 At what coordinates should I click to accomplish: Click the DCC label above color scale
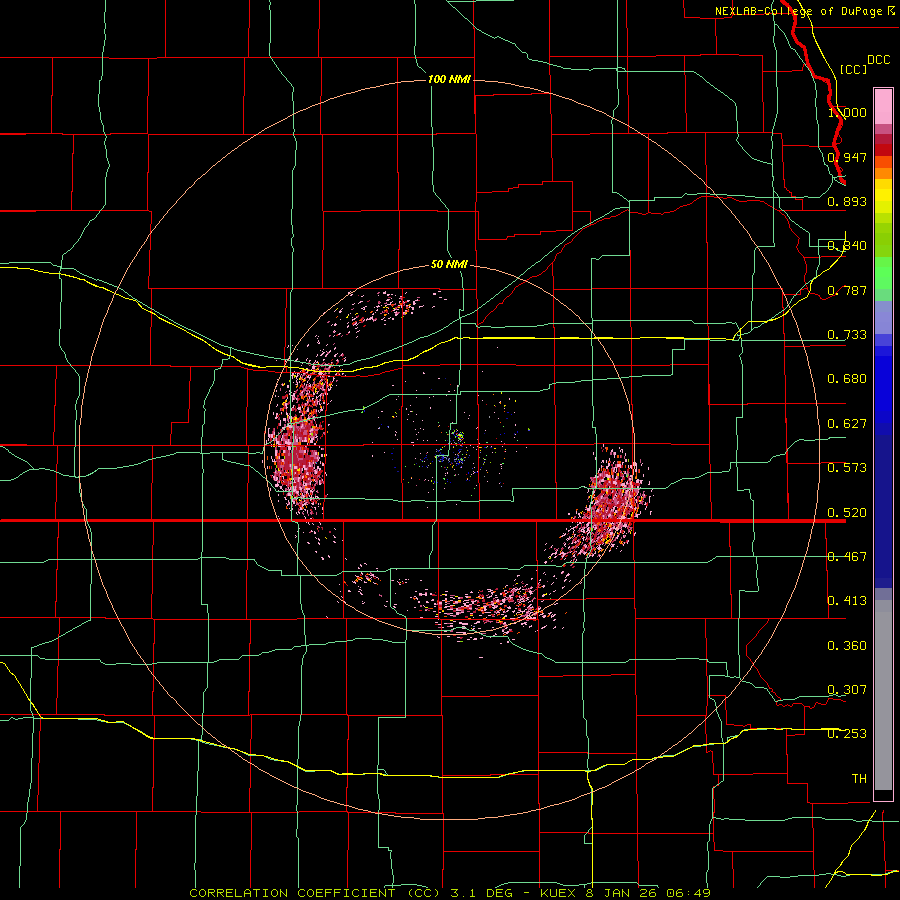point(878,60)
